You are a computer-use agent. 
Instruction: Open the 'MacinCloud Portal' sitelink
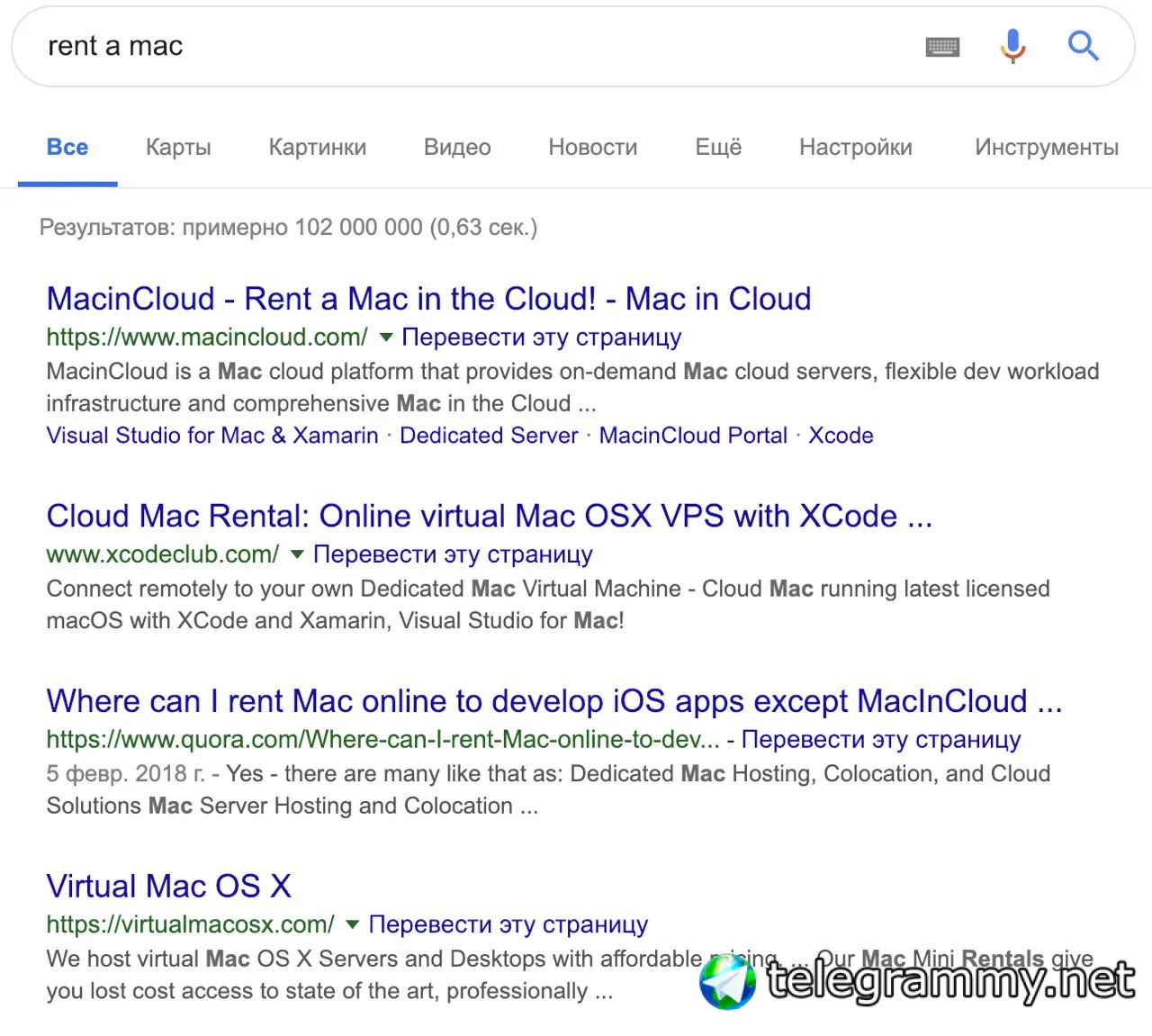click(693, 436)
